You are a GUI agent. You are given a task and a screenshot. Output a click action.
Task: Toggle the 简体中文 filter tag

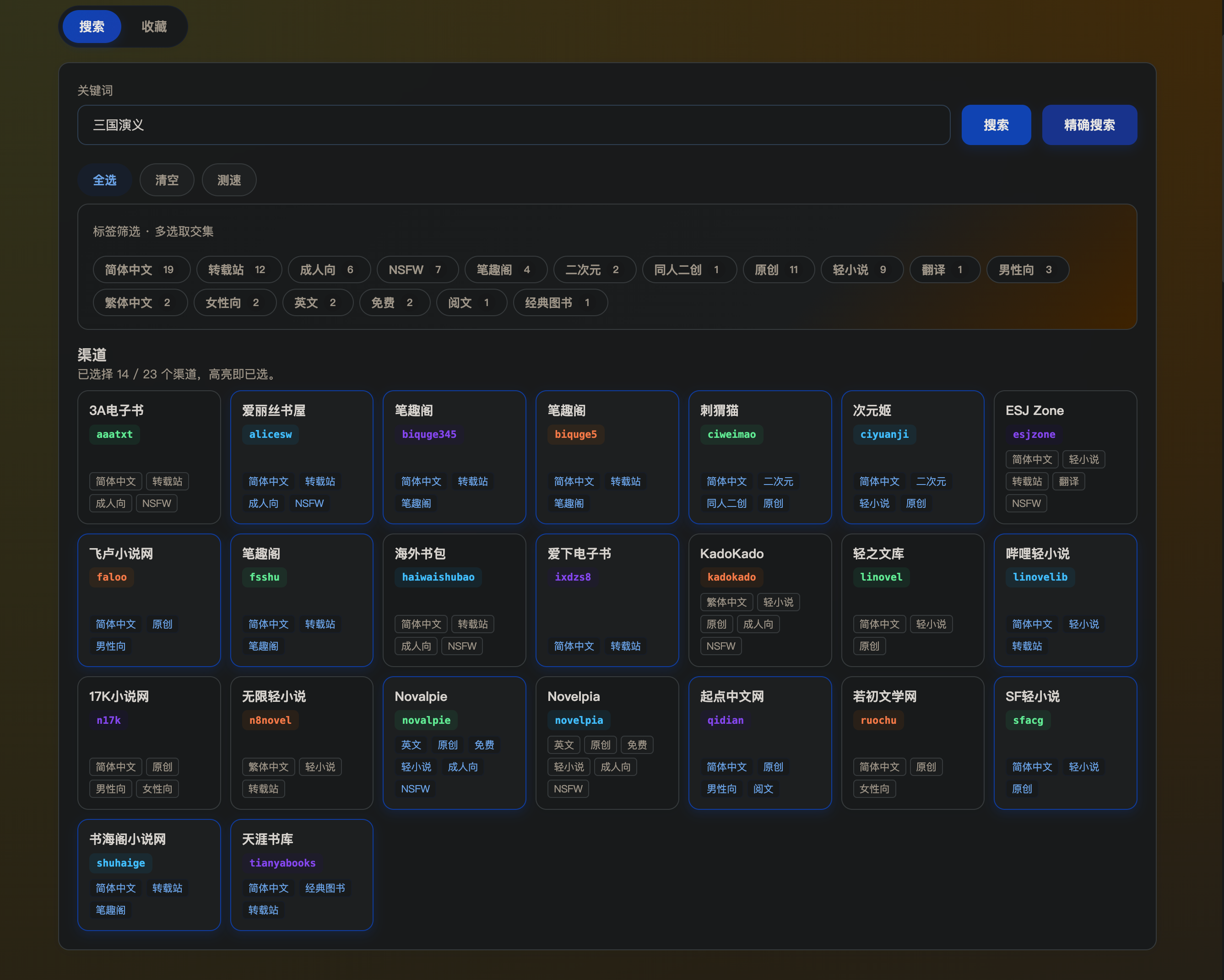141,269
